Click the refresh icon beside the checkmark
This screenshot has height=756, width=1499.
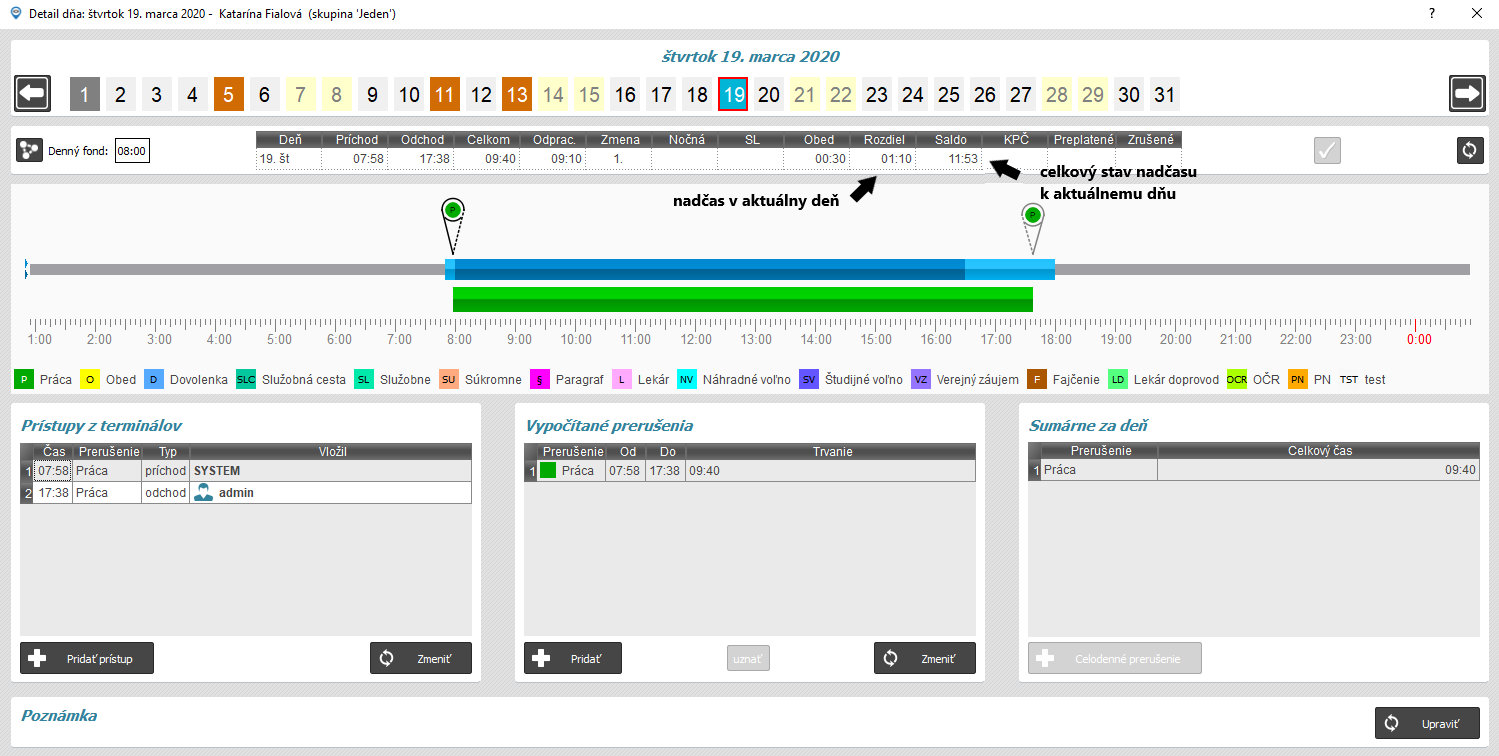tap(1468, 150)
